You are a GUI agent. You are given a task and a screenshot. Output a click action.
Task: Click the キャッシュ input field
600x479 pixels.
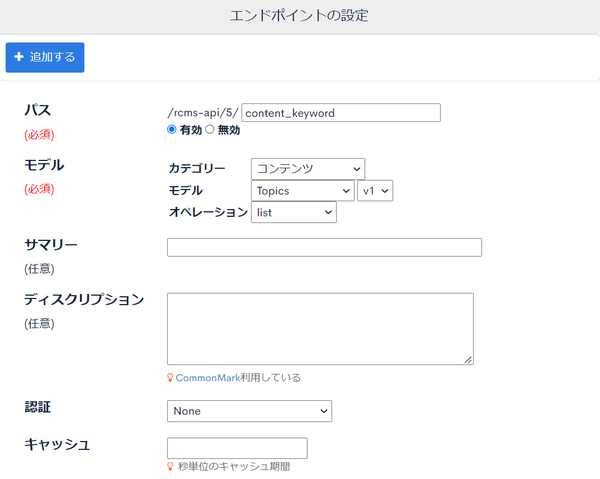pyautogui.click(x=237, y=448)
